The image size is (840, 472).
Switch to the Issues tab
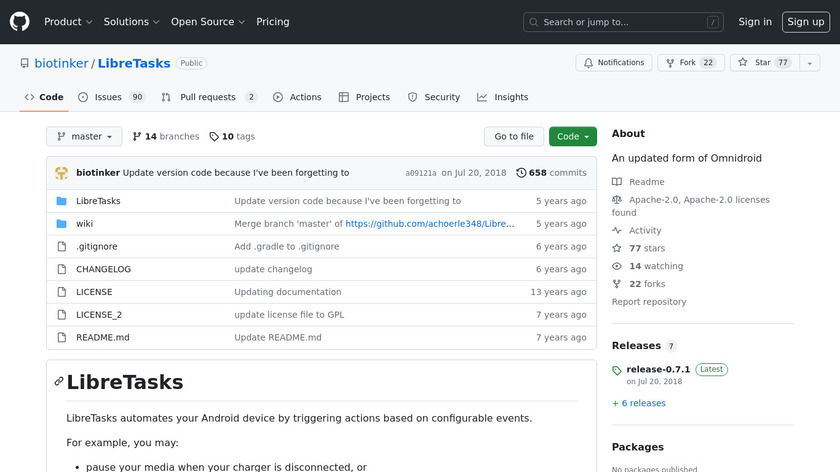tap(111, 97)
